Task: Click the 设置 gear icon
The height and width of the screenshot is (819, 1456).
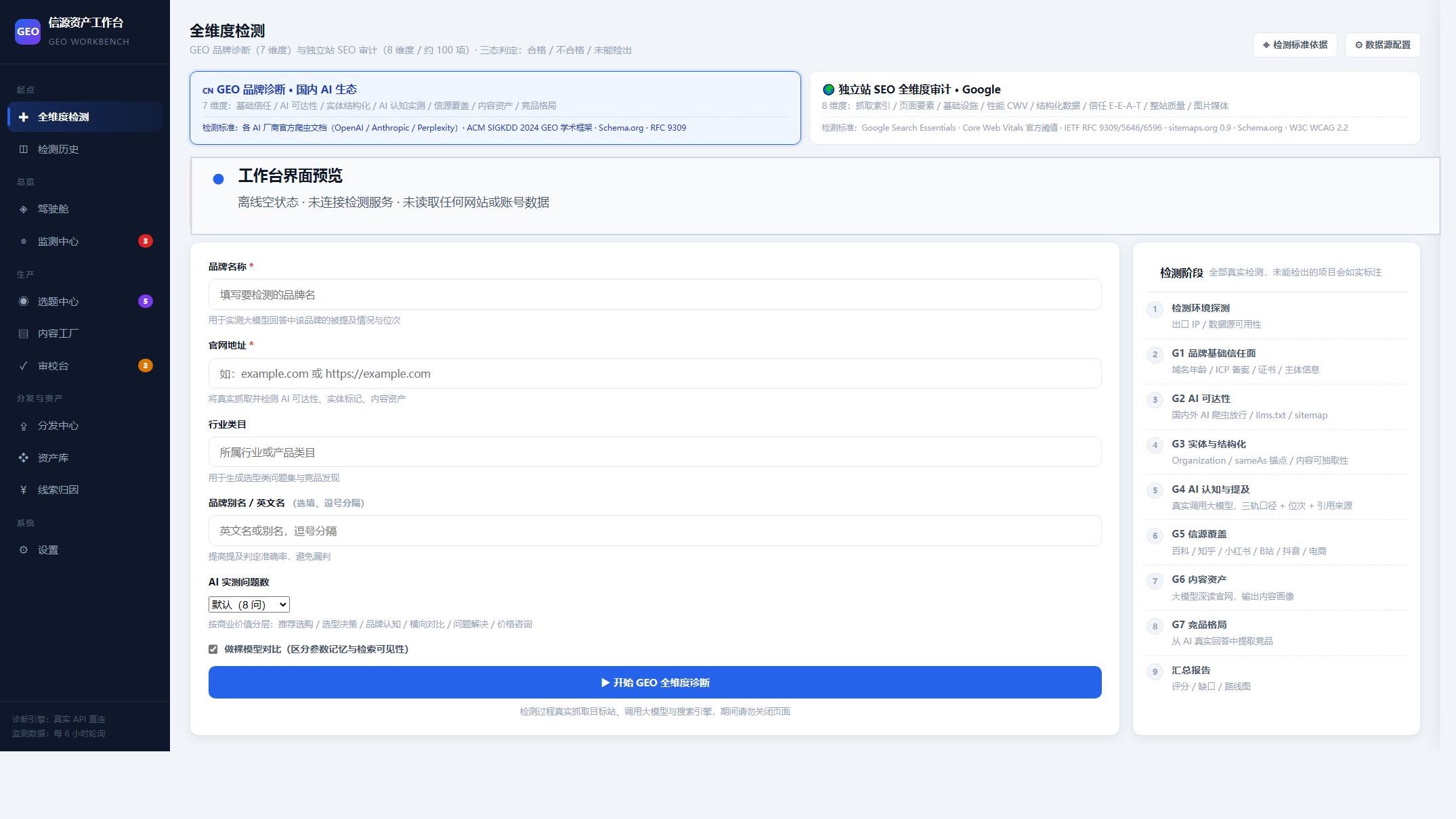Action: [24, 550]
